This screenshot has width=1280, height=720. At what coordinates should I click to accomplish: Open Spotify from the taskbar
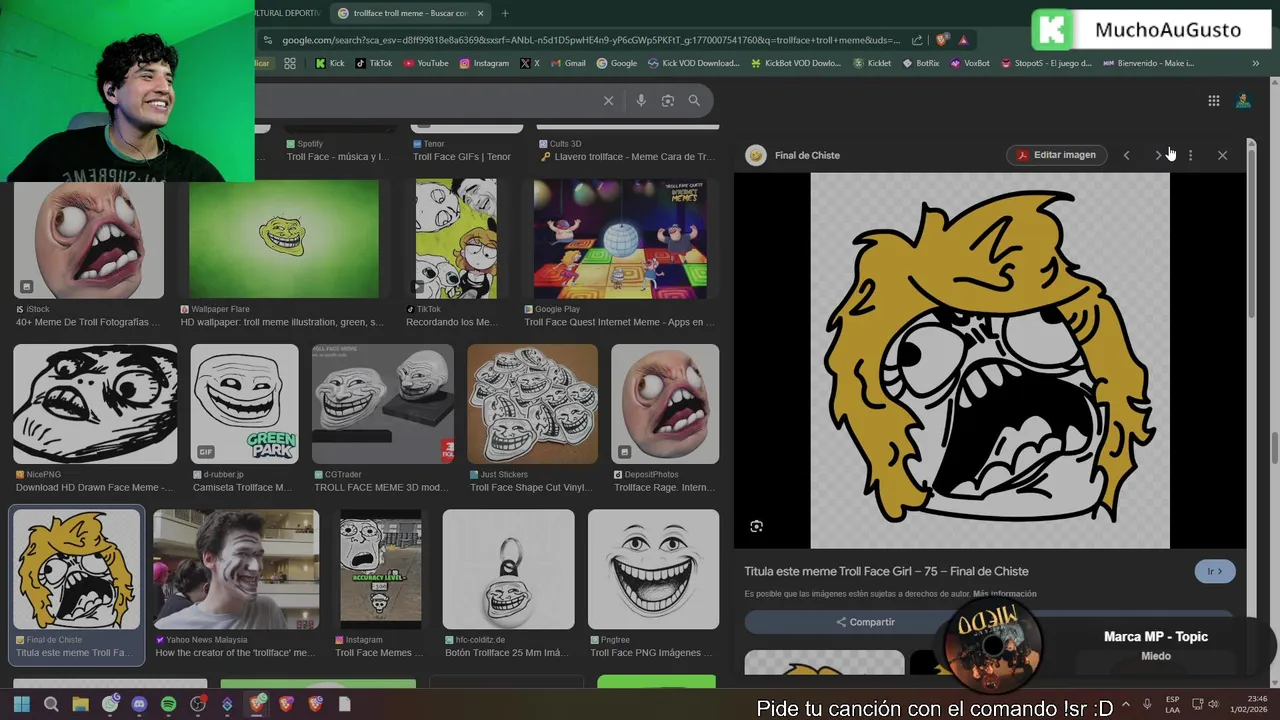(x=168, y=705)
